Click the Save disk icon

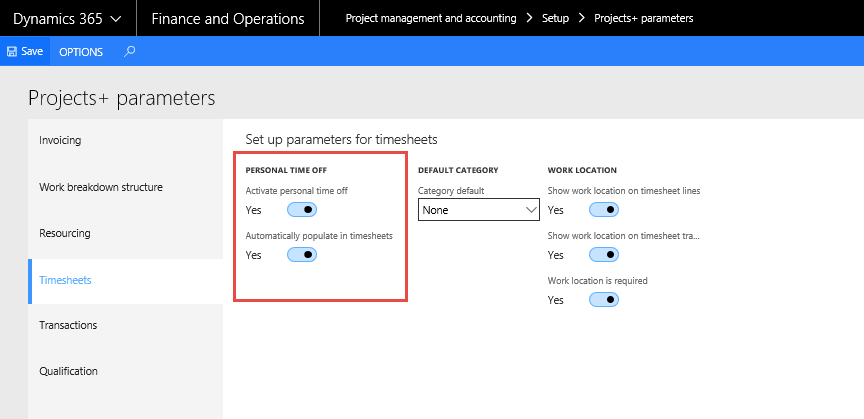tap(12, 51)
